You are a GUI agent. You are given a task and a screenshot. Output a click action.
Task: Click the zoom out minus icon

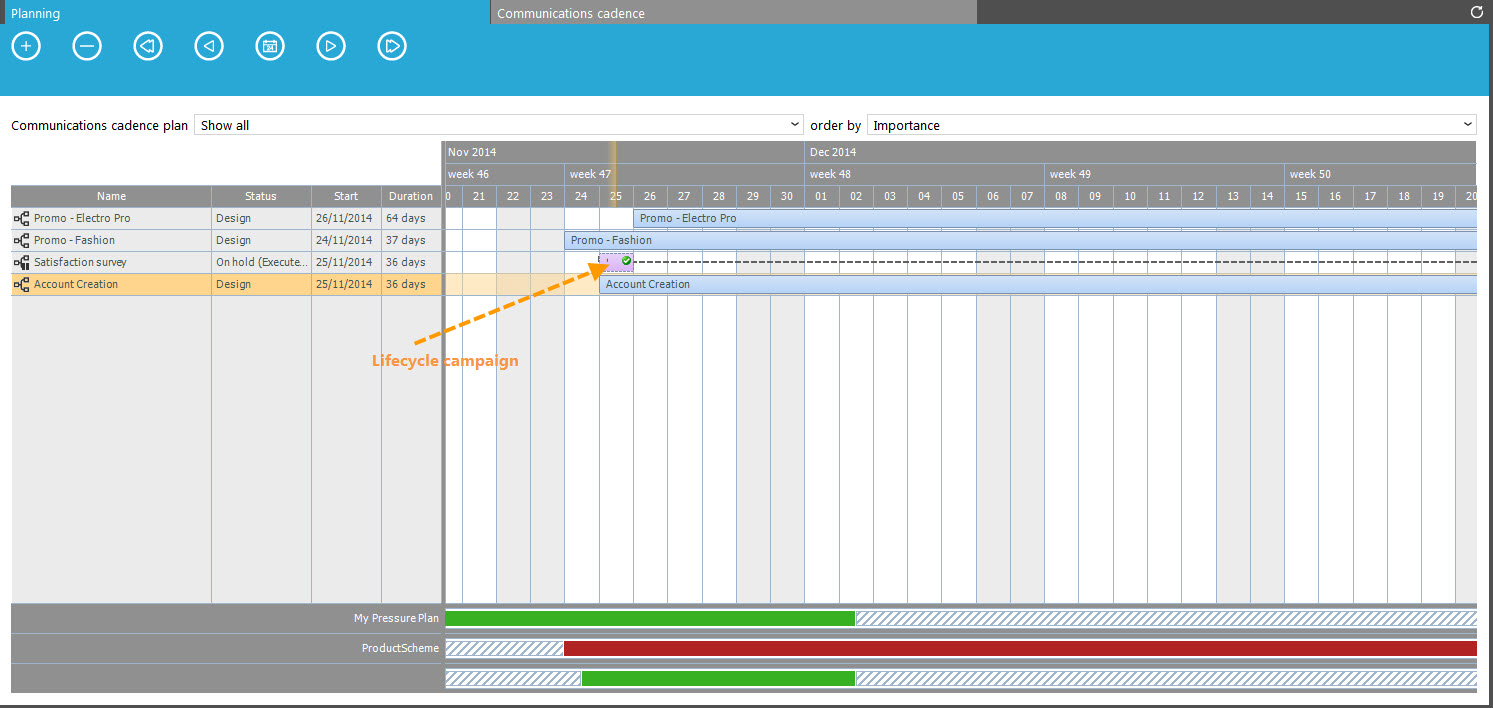87,46
